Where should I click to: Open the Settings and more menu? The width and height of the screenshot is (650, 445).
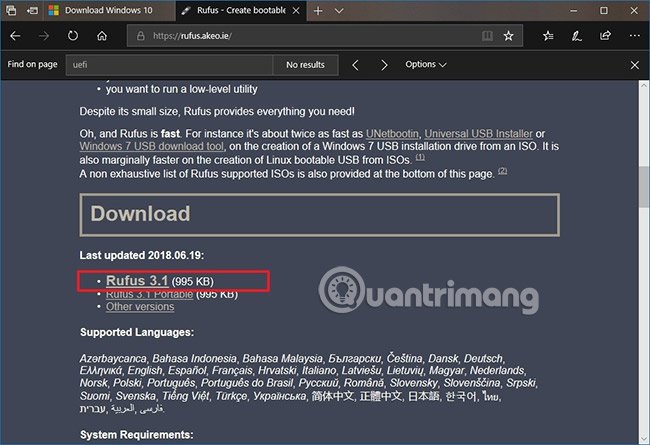(634, 36)
